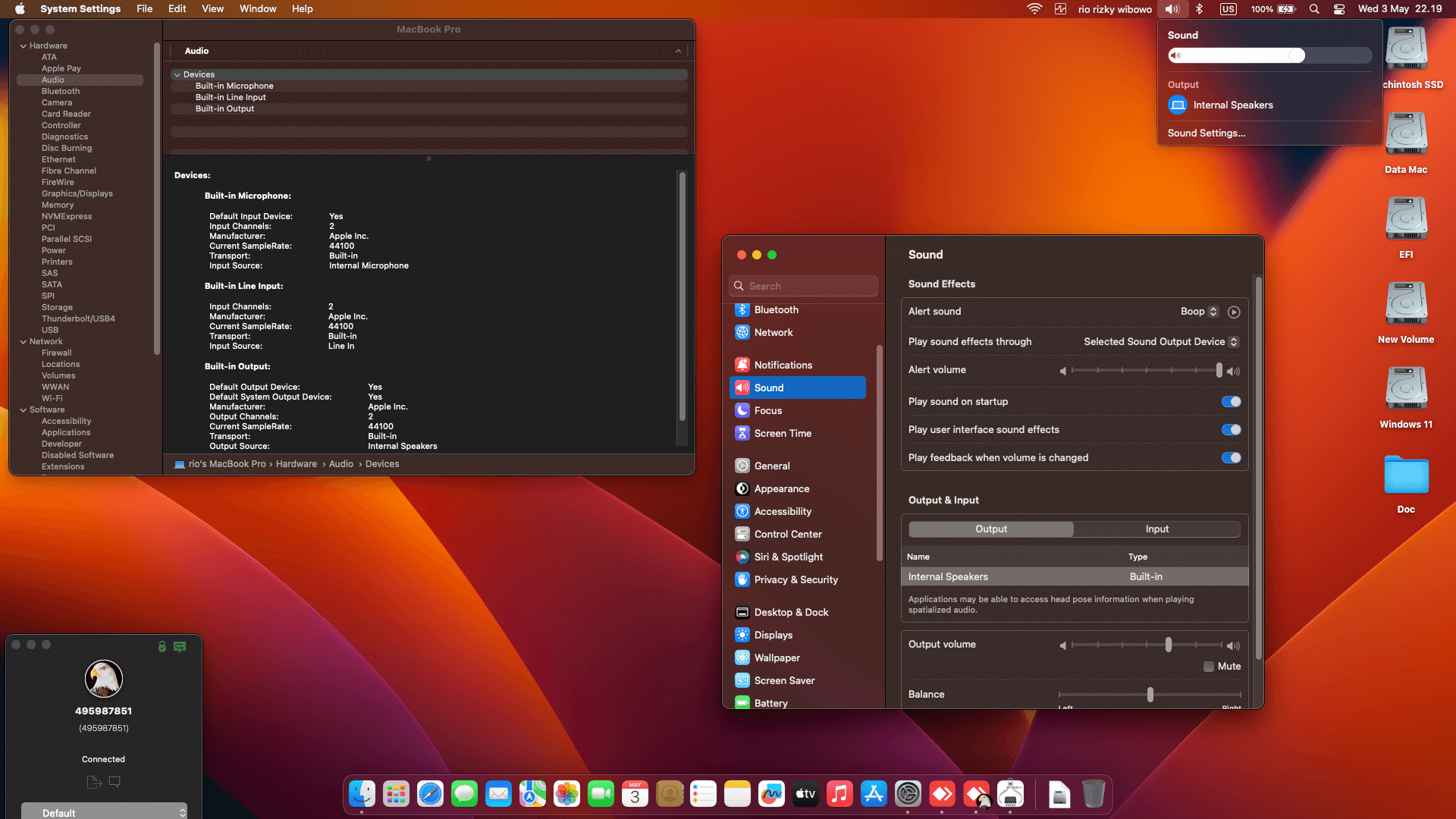1456x819 pixels.
Task: Check the Mute output checkbox
Action: coord(1209,667)
